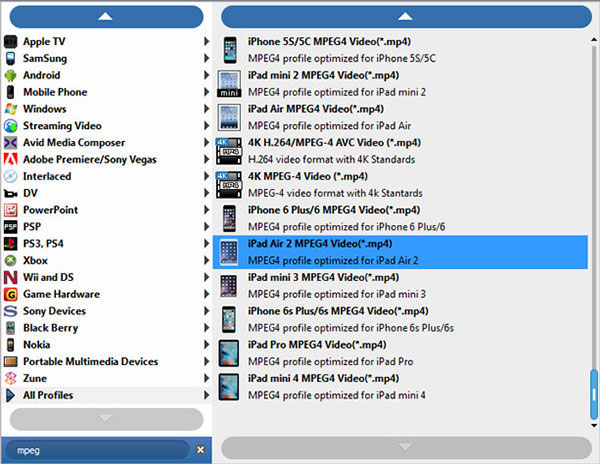Select iPhone 6 Plus/6 MPEG4 Video thumbnail
Viewport: 600px width, 464px height.
229,218
